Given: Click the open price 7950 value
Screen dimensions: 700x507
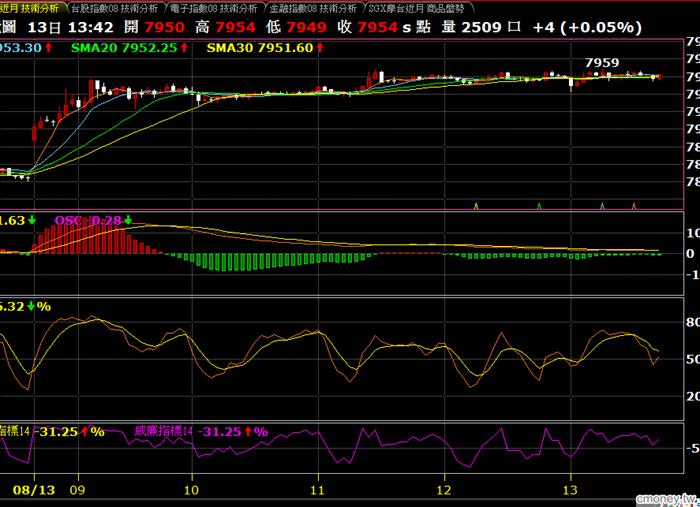Looking at the screenshot, I should coord(164,27).
